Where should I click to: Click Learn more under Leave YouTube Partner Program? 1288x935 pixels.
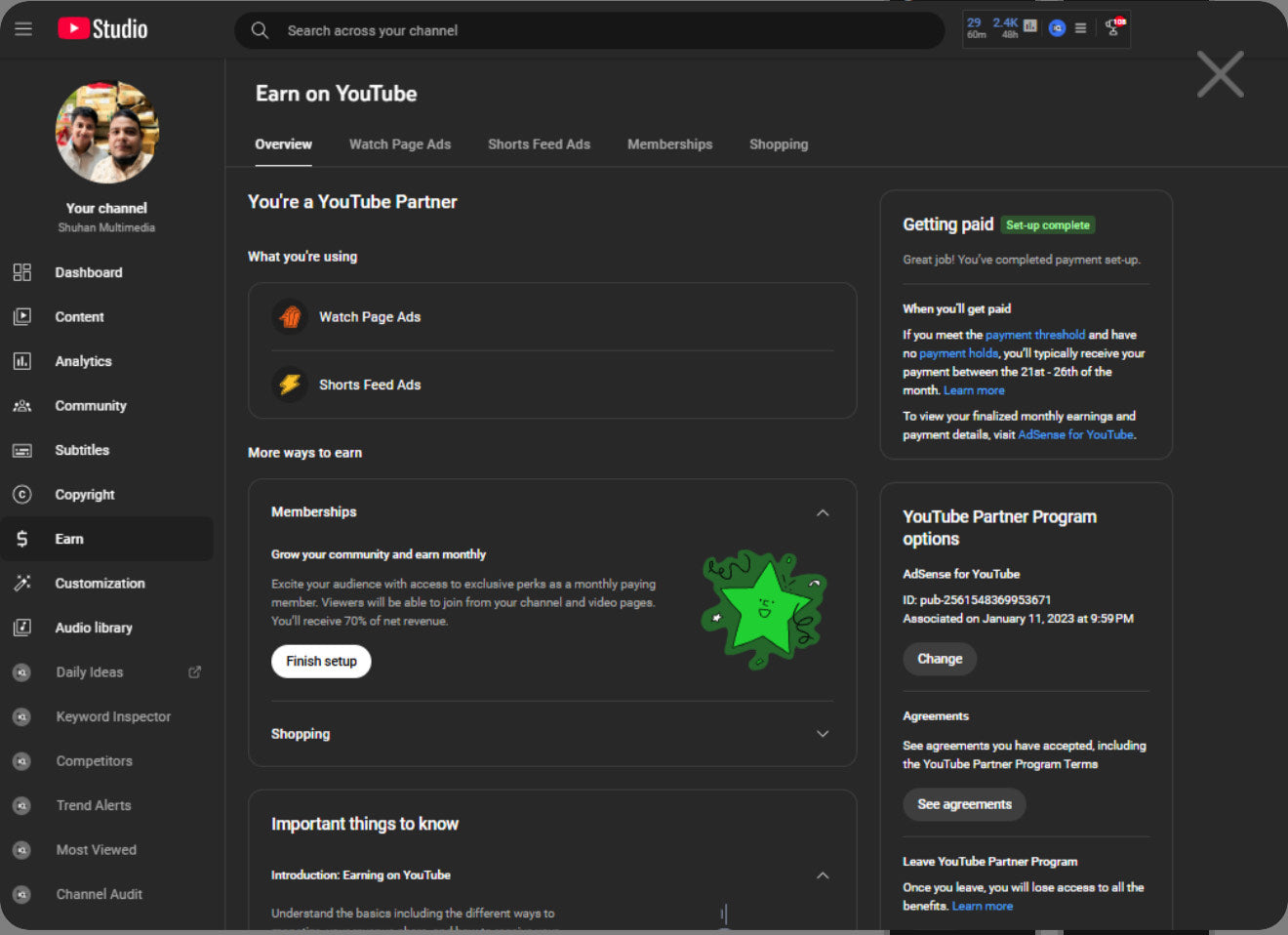click(982, 906)
